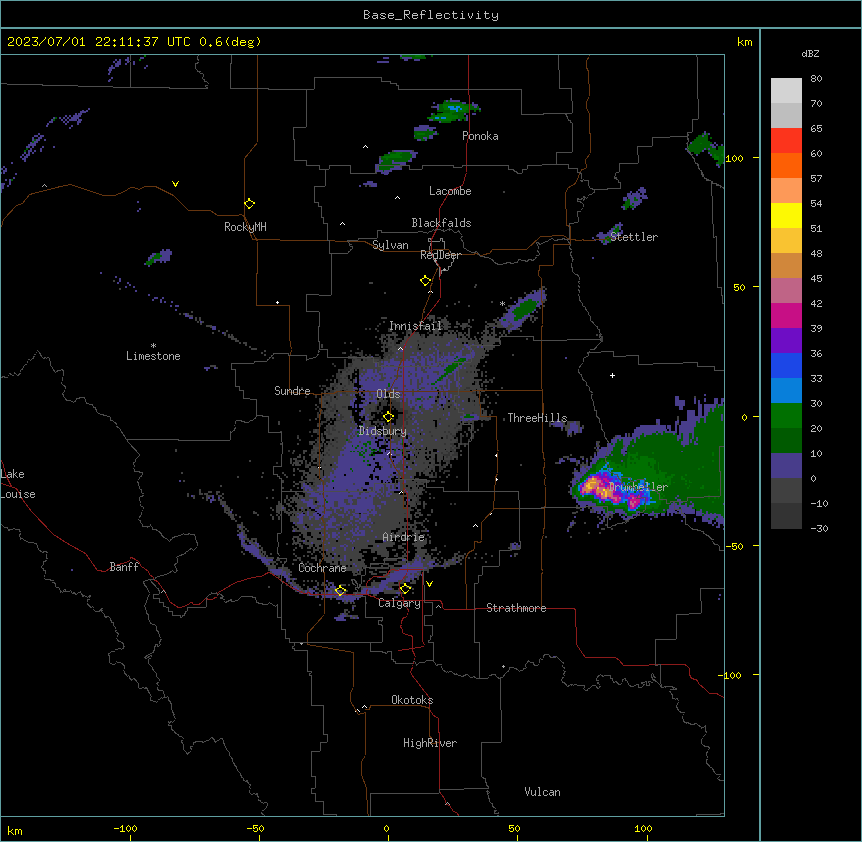
Task: Click the white plus marker northeast of ThreeHills
Action: click(612, 375)
